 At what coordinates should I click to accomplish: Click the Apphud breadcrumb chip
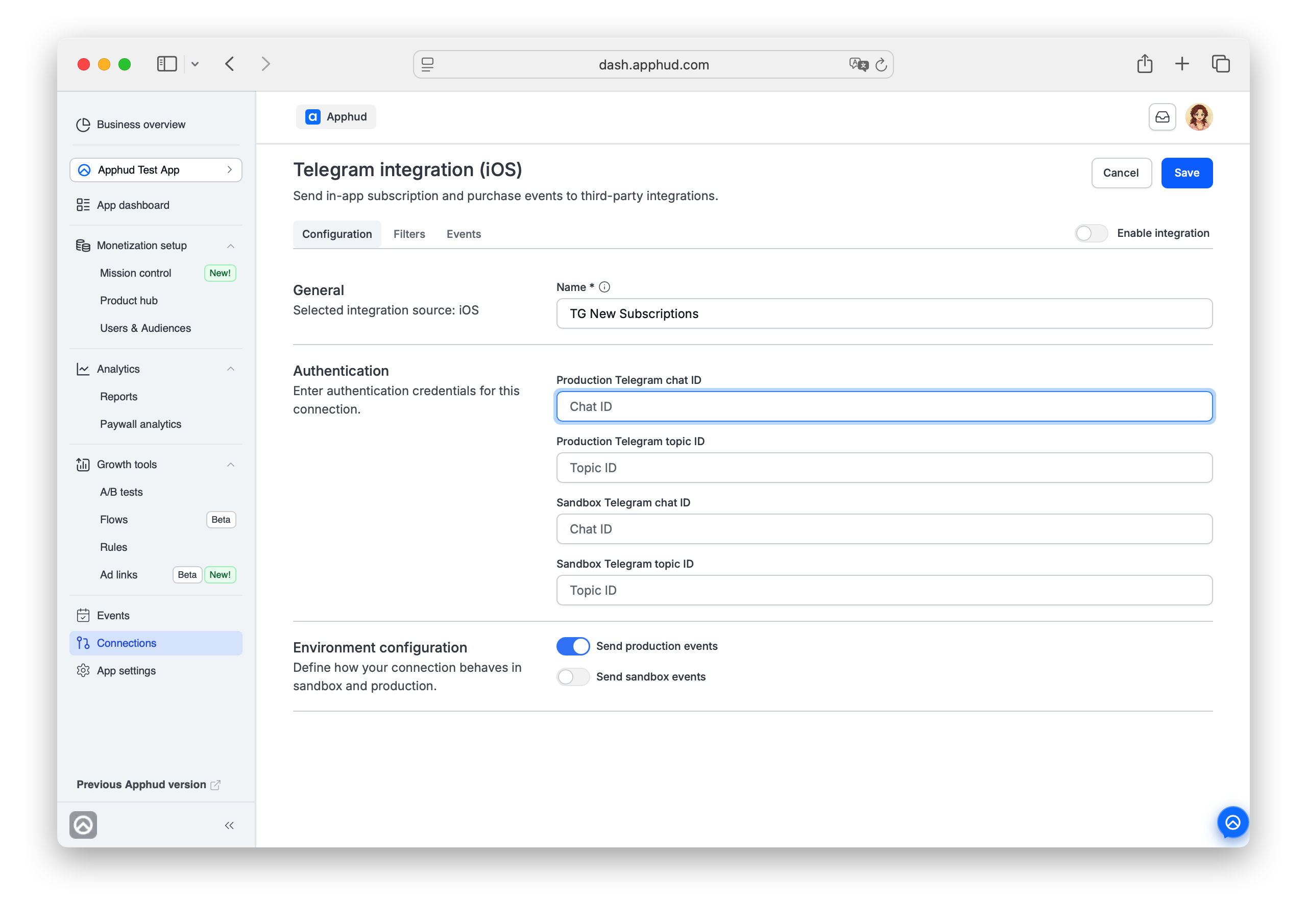click(x=336, y=117)
